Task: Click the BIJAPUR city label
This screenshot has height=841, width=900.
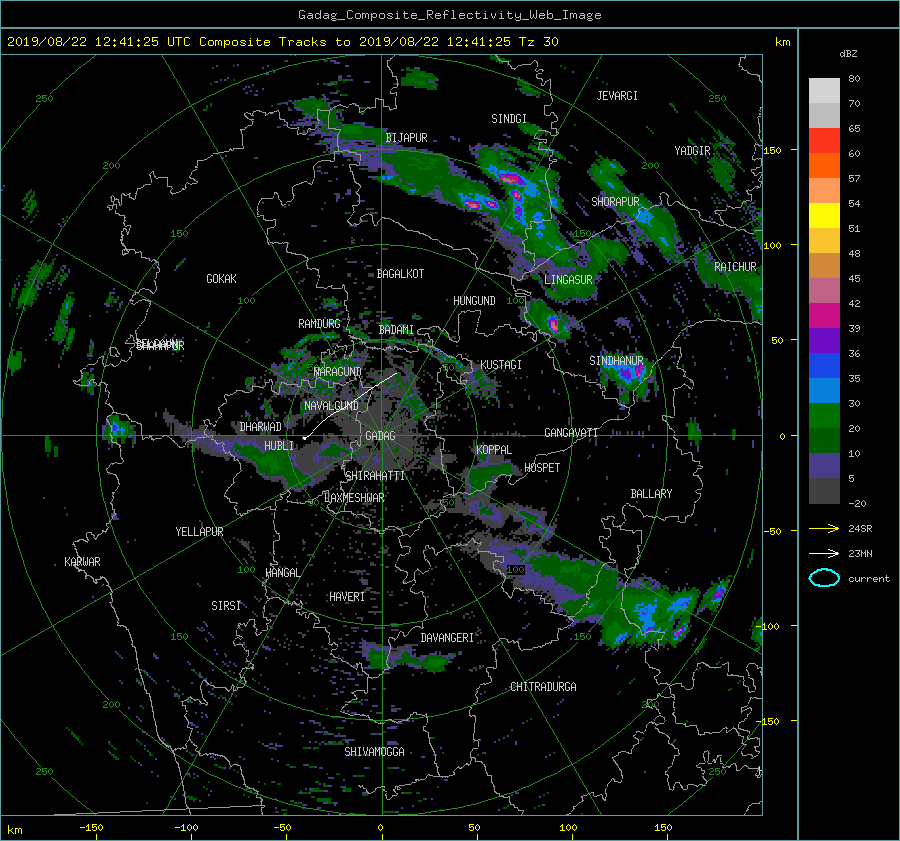Action: [406, 138]
